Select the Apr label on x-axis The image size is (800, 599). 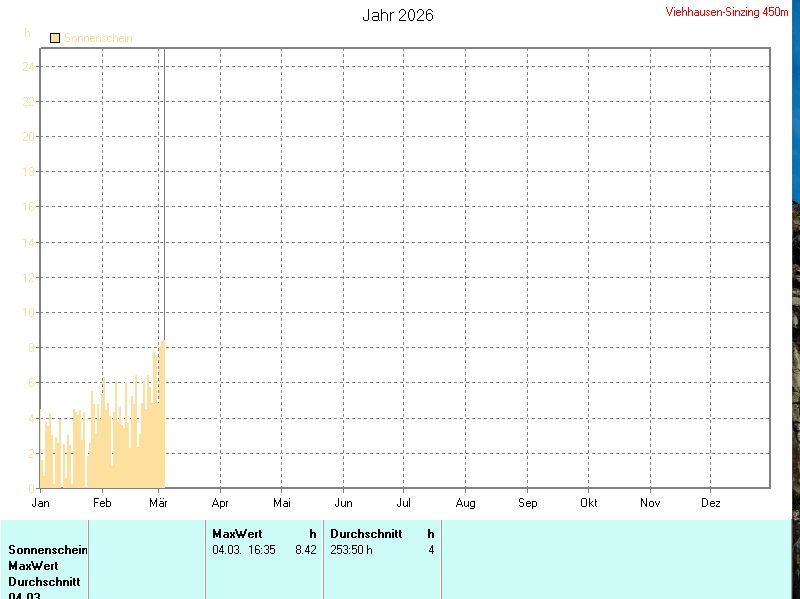(x=220, y=502)
